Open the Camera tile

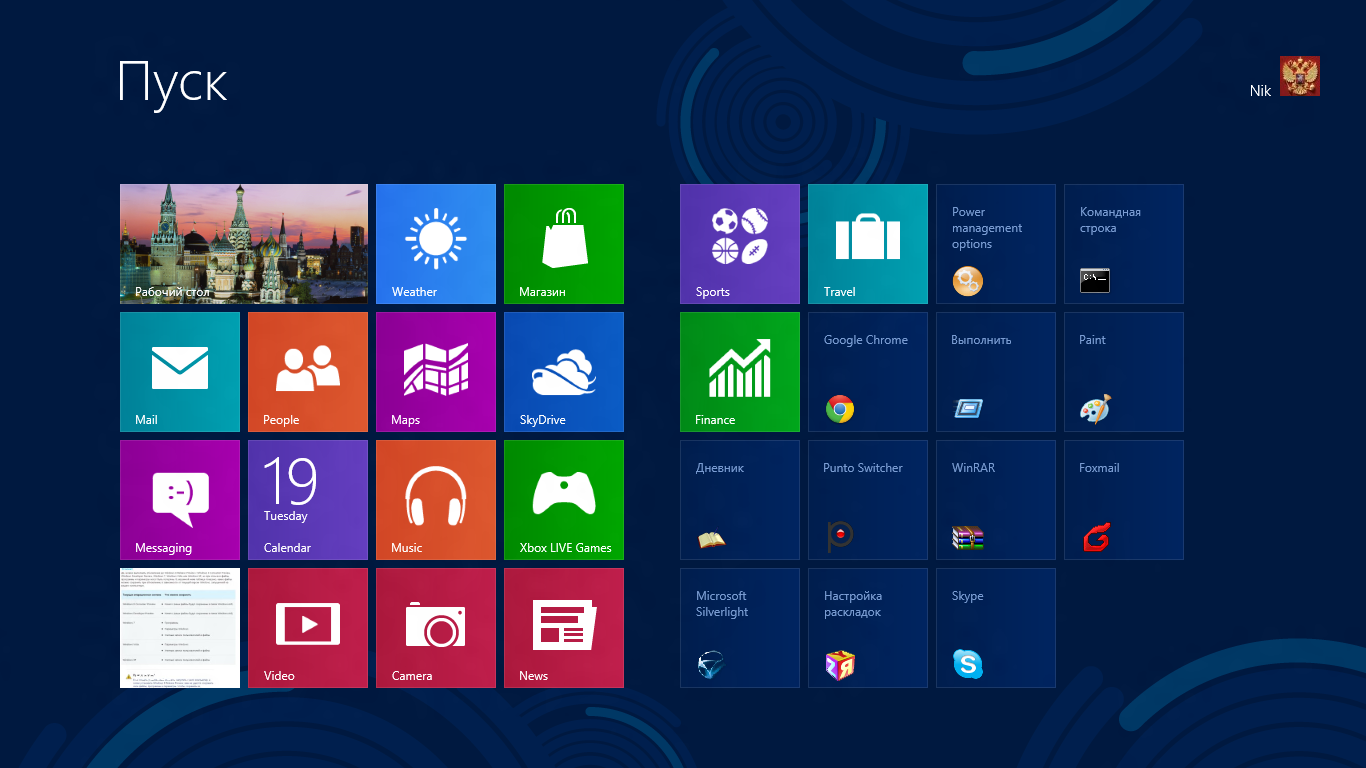click(x=436, y=628)
